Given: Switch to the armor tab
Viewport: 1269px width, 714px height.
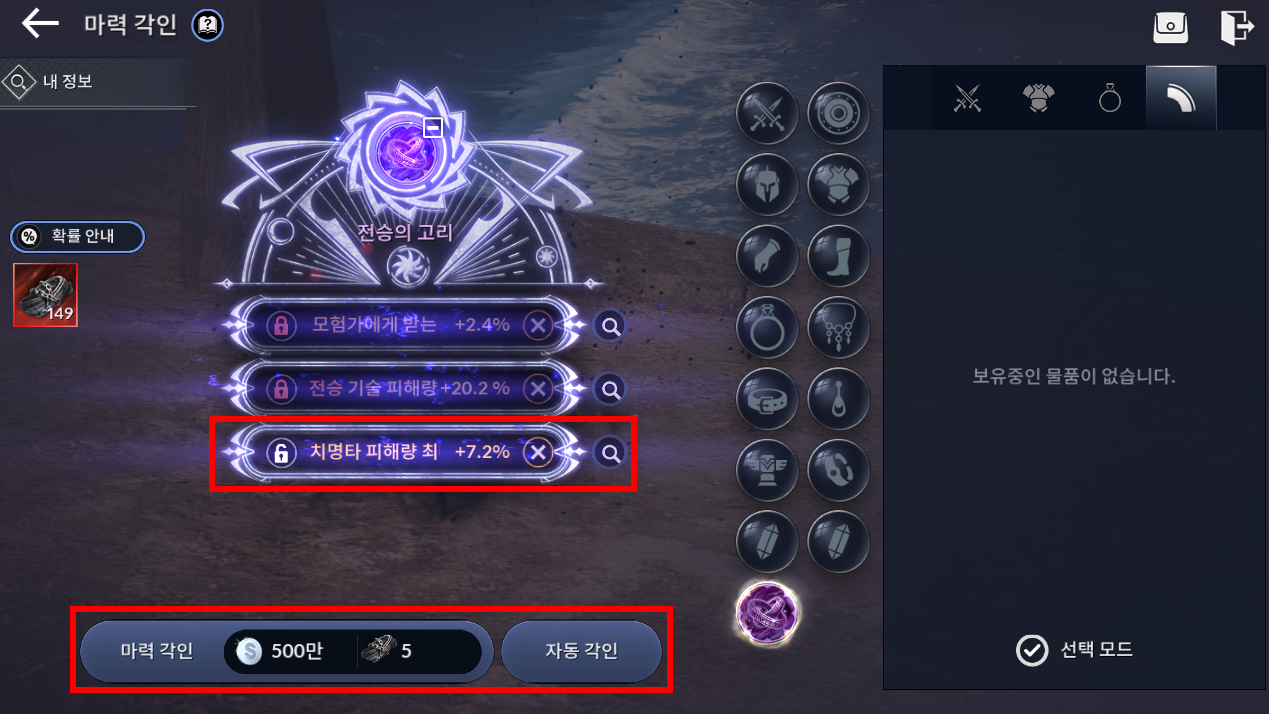Looking at the screenshot, I should click(x=1039, y=98).
